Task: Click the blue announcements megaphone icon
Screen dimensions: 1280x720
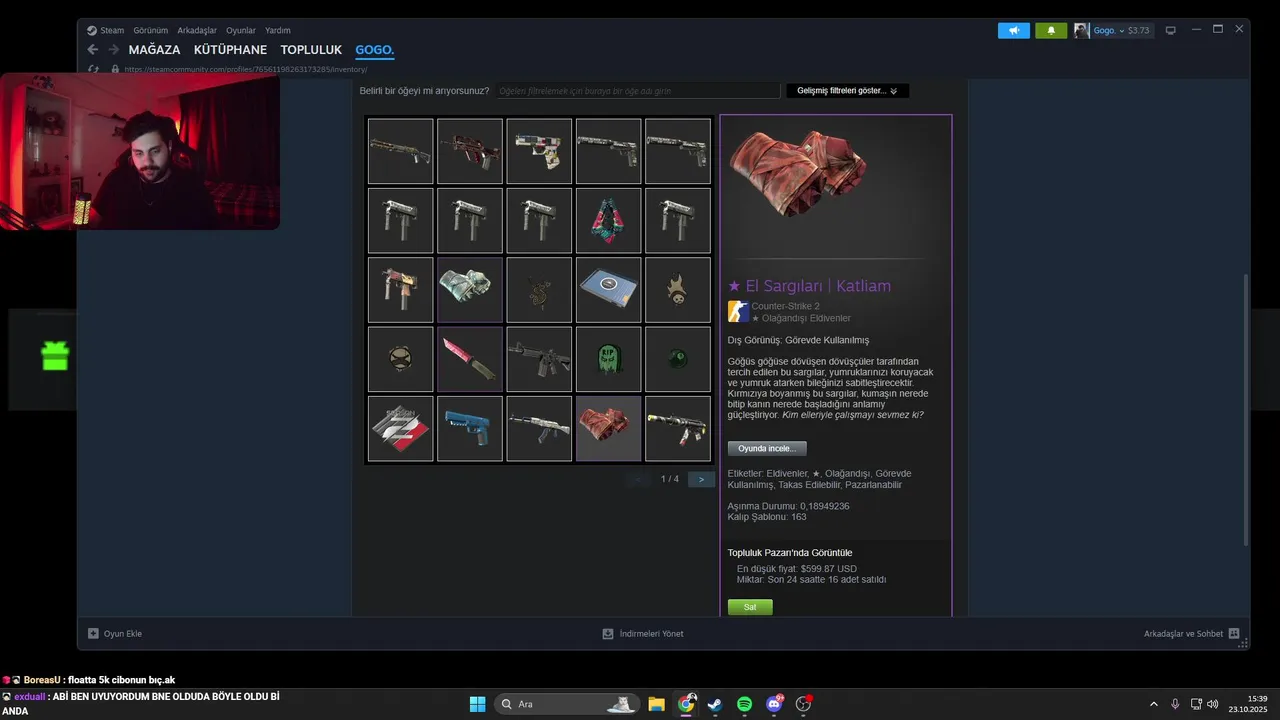Action: (1013, 31)
